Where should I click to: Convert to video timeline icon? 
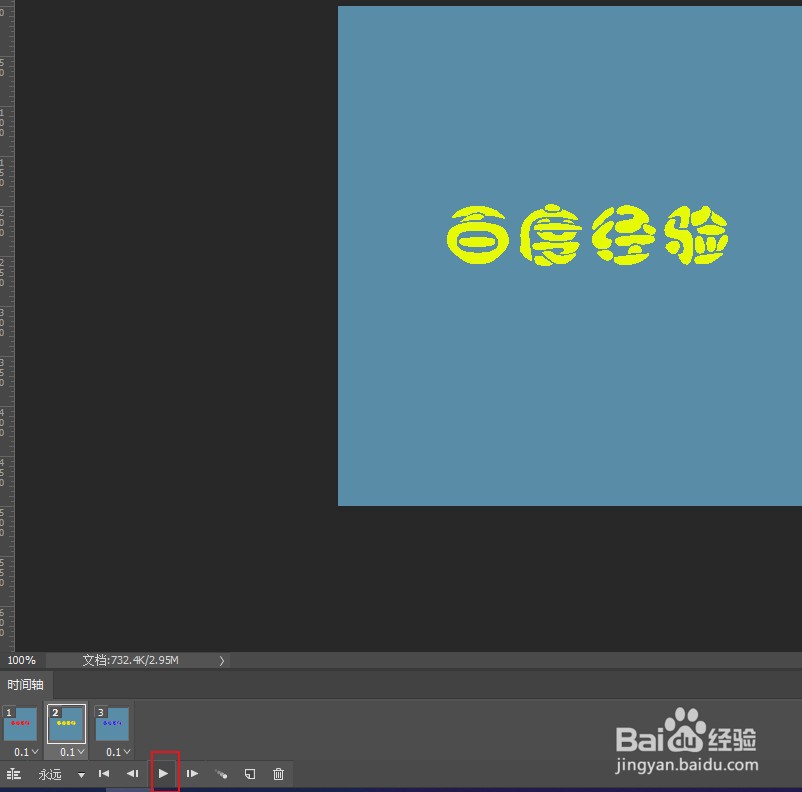pyautogui.click(x=14, y=774)
